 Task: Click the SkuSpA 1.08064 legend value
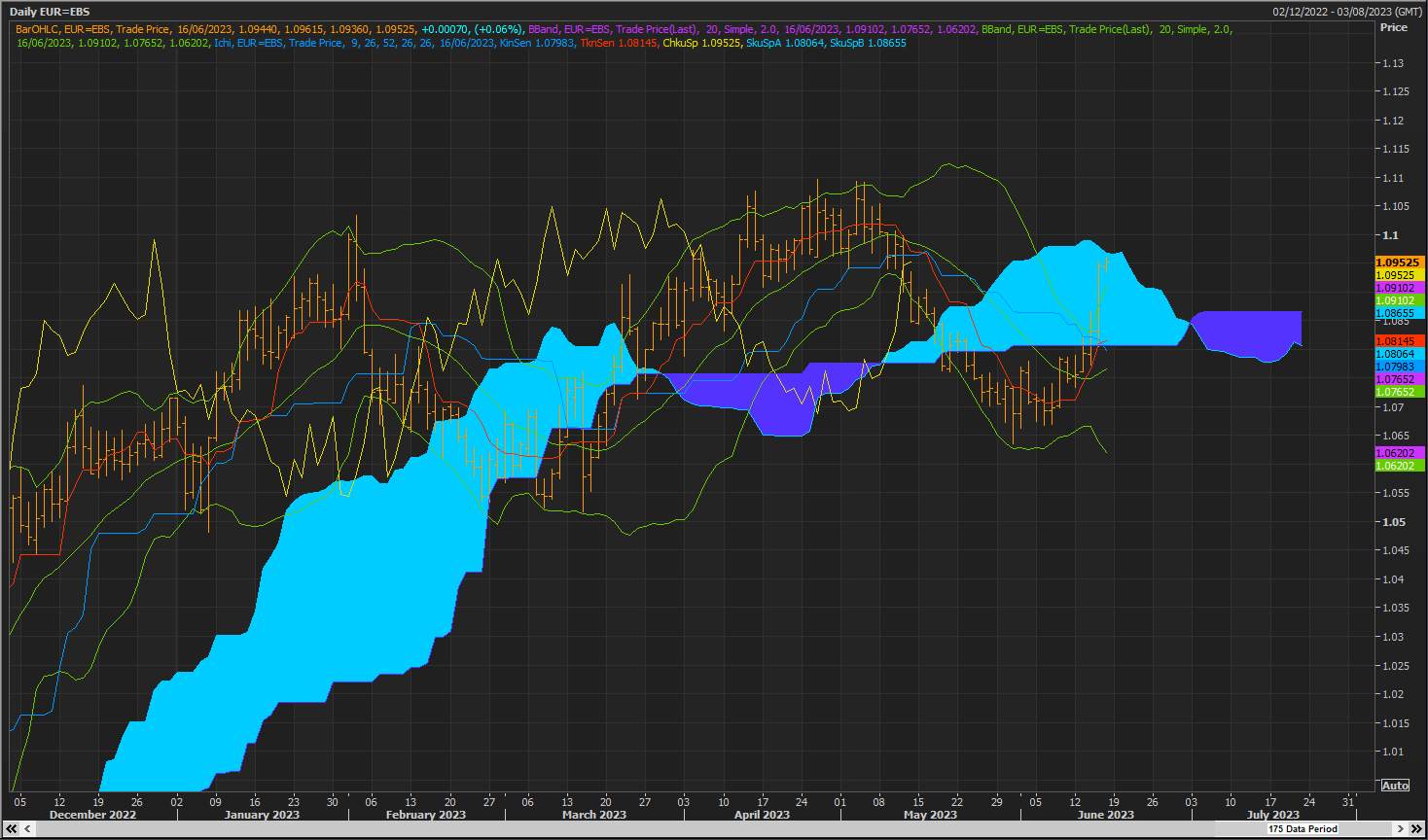pyautogui.click(x=786, y=43)
